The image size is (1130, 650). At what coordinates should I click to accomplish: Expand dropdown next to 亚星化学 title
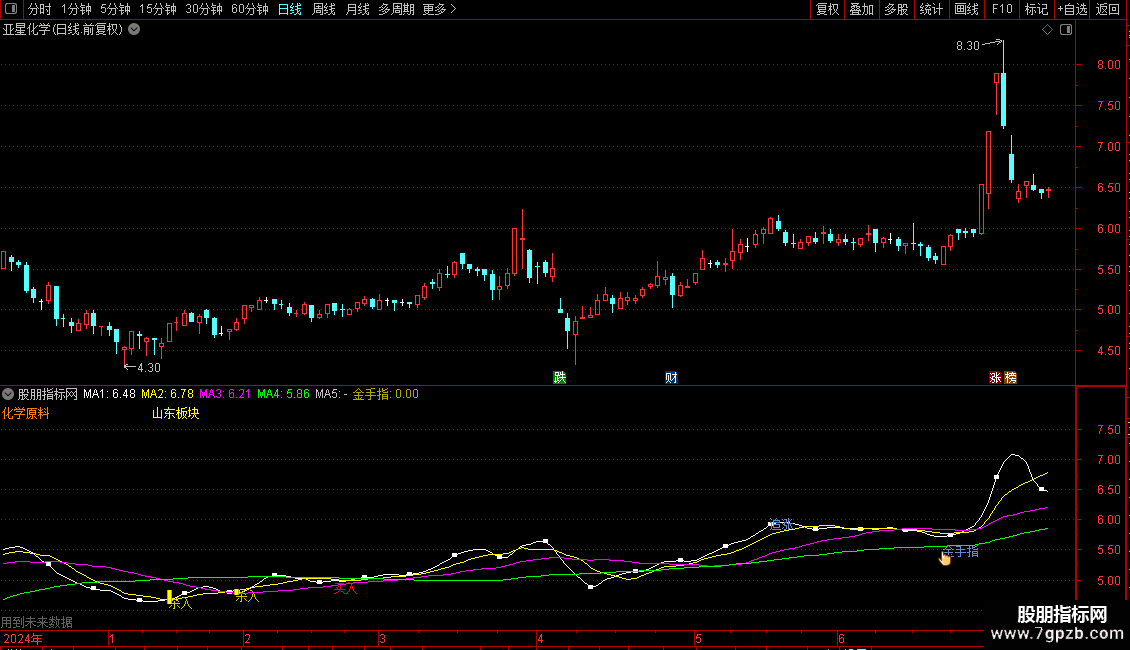pos(134,30)
